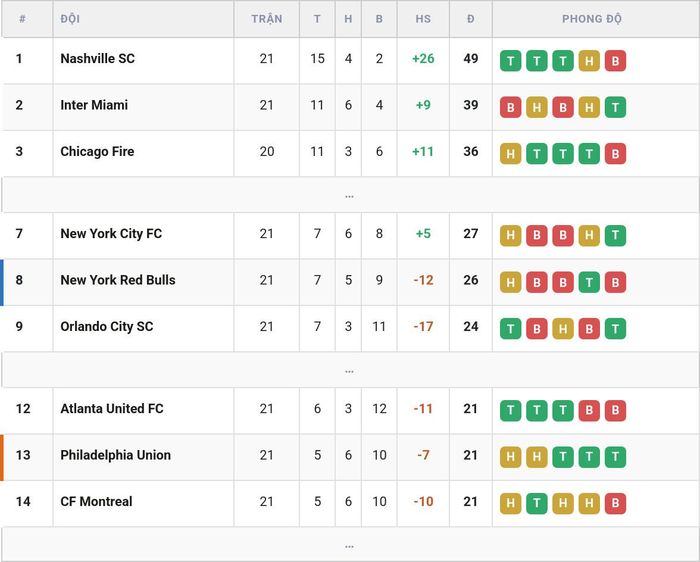Sort table by the Đ points column
Image resolution: width=700 pixels, height=562 pixels.
tap(471, 19)
